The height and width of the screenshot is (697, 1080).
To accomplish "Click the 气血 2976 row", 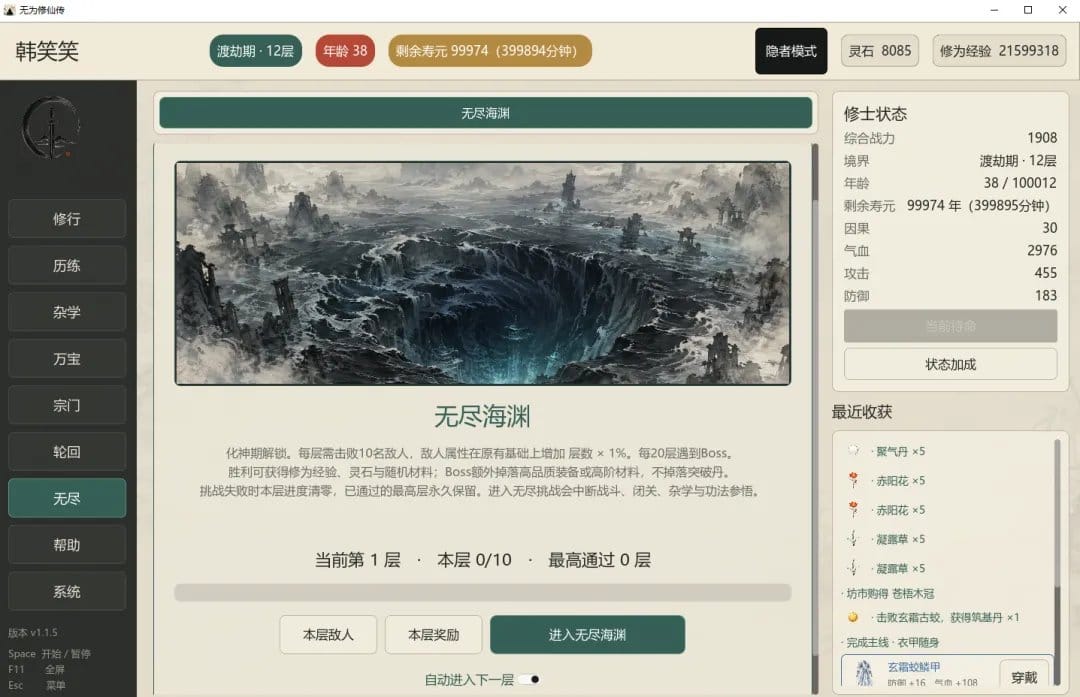I will click(951, 251).
